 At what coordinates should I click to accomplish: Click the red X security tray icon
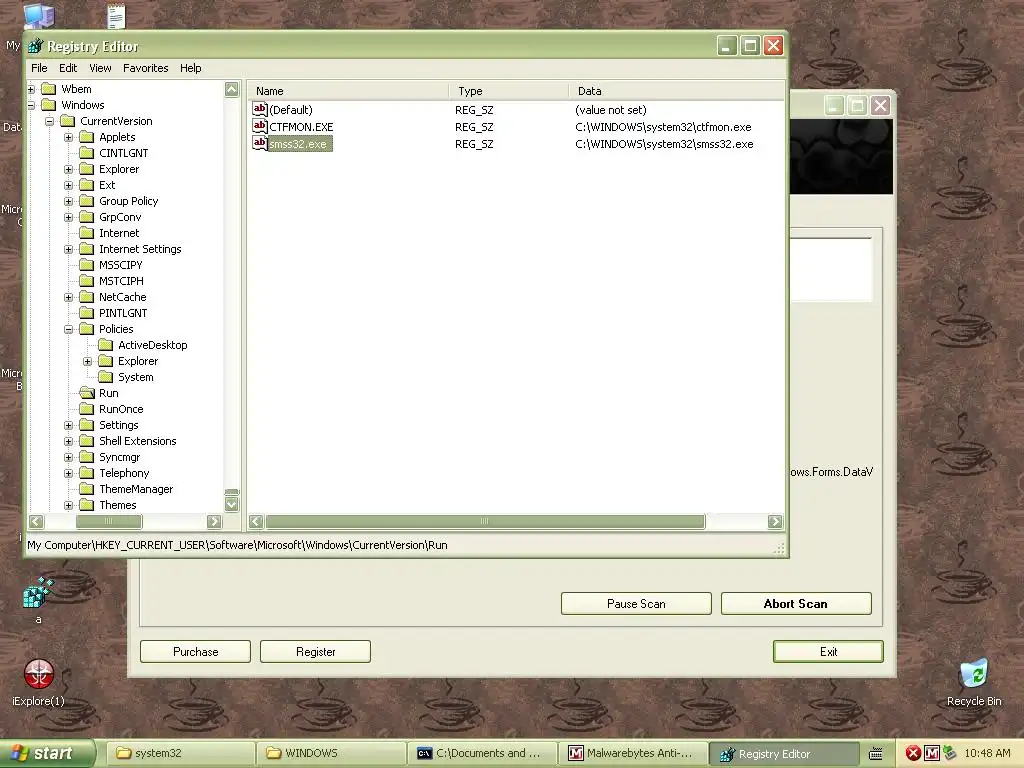pos(913,753)
